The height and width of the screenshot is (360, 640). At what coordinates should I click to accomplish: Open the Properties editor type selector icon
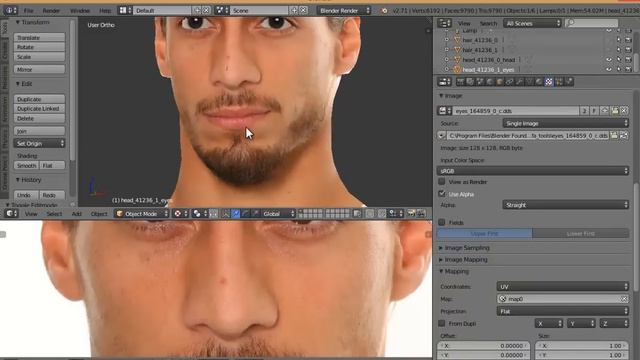(x=444, y=82)
